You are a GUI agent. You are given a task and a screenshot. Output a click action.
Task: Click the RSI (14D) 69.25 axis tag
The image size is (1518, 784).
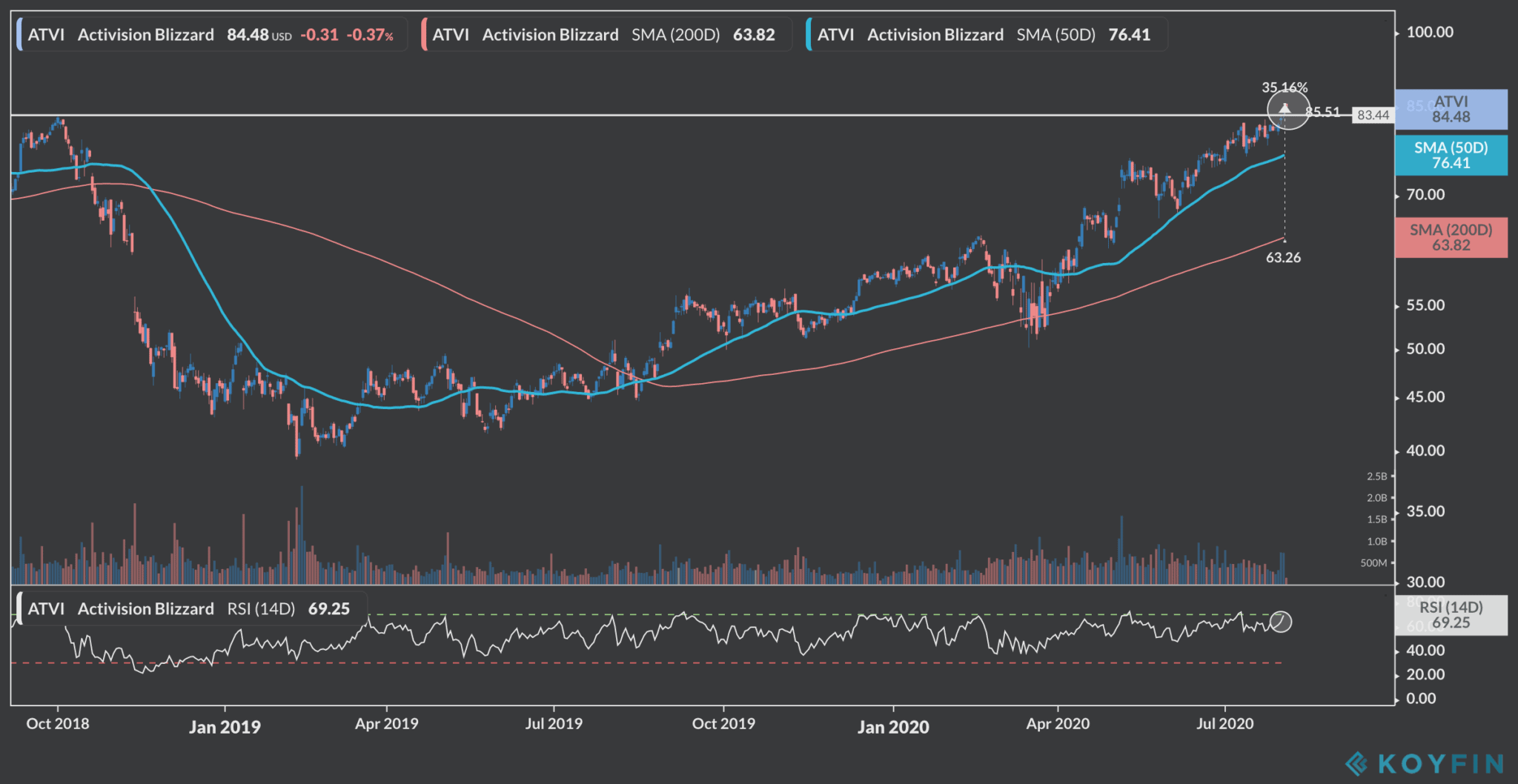click(1451, 615)
